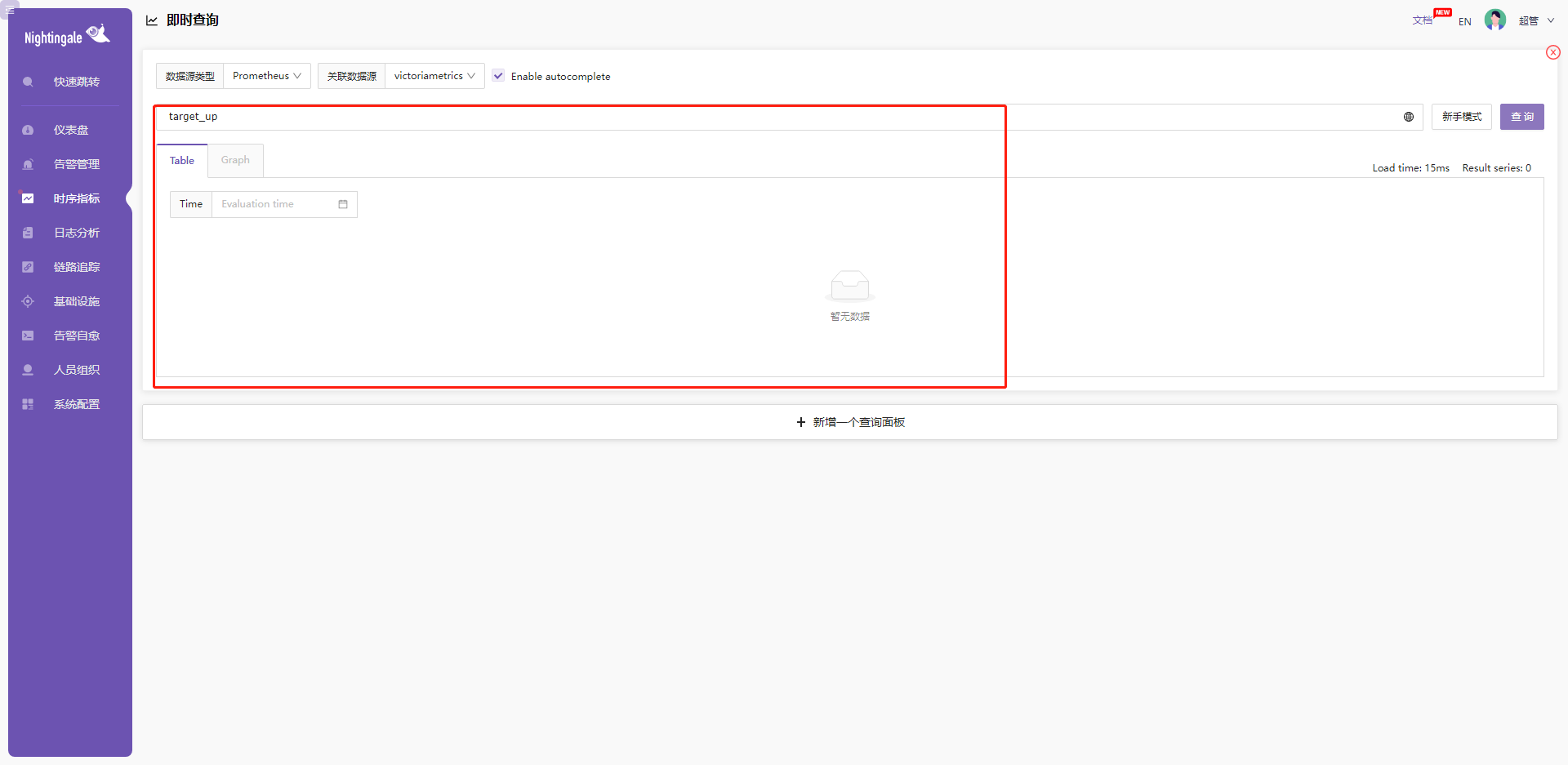Click the 时序指标 highlighted sidebar item
The width and height of the screenshot is (1568, 765).
point(76,198)
